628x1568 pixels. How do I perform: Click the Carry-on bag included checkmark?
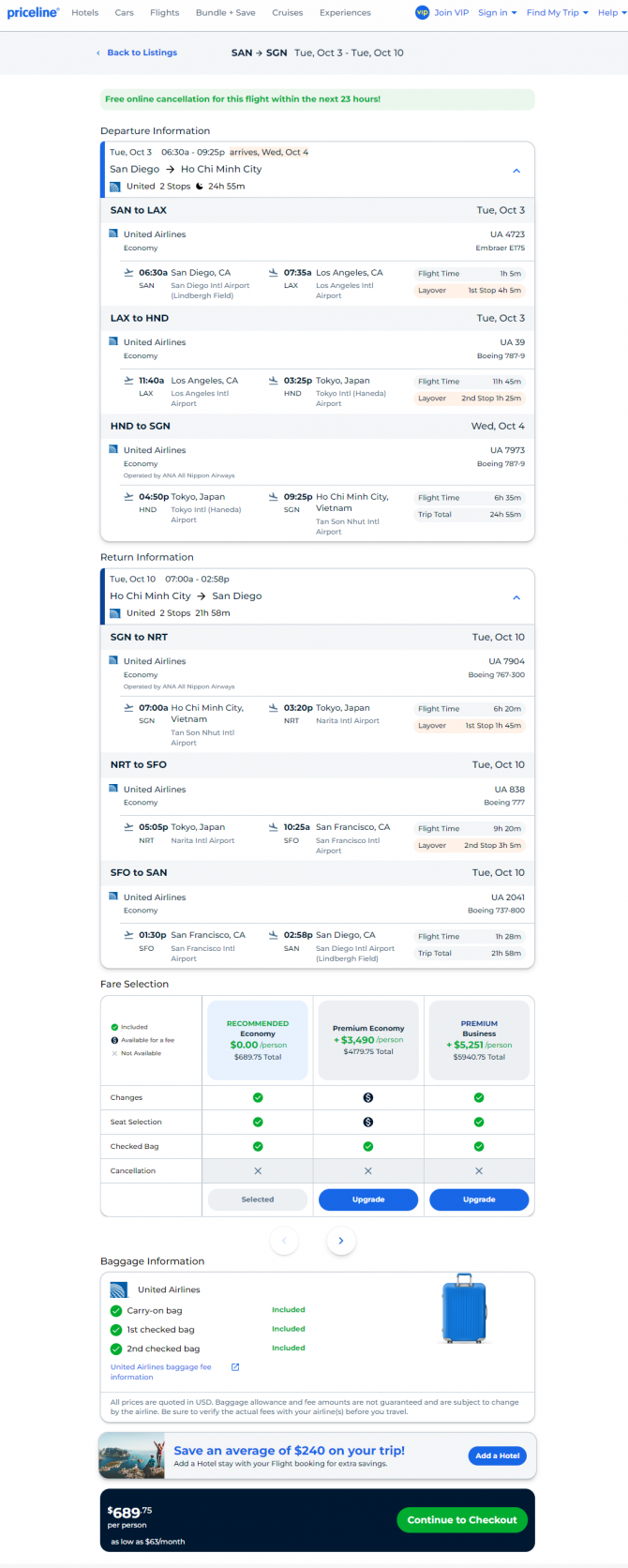pyautogui.click(x=116, y=1311)
